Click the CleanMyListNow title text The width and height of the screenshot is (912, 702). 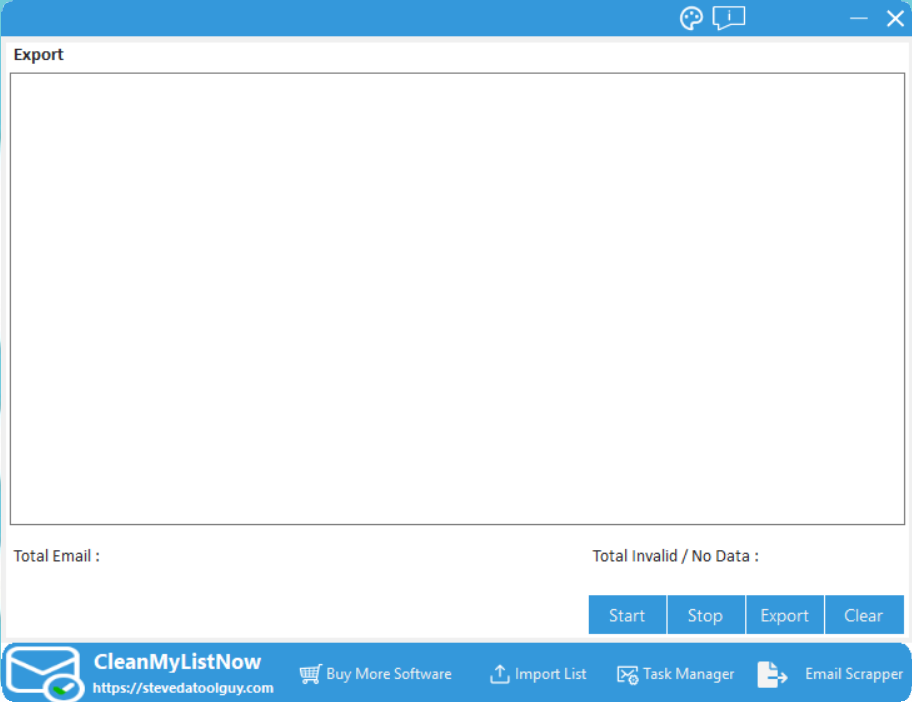pos(177,662)
